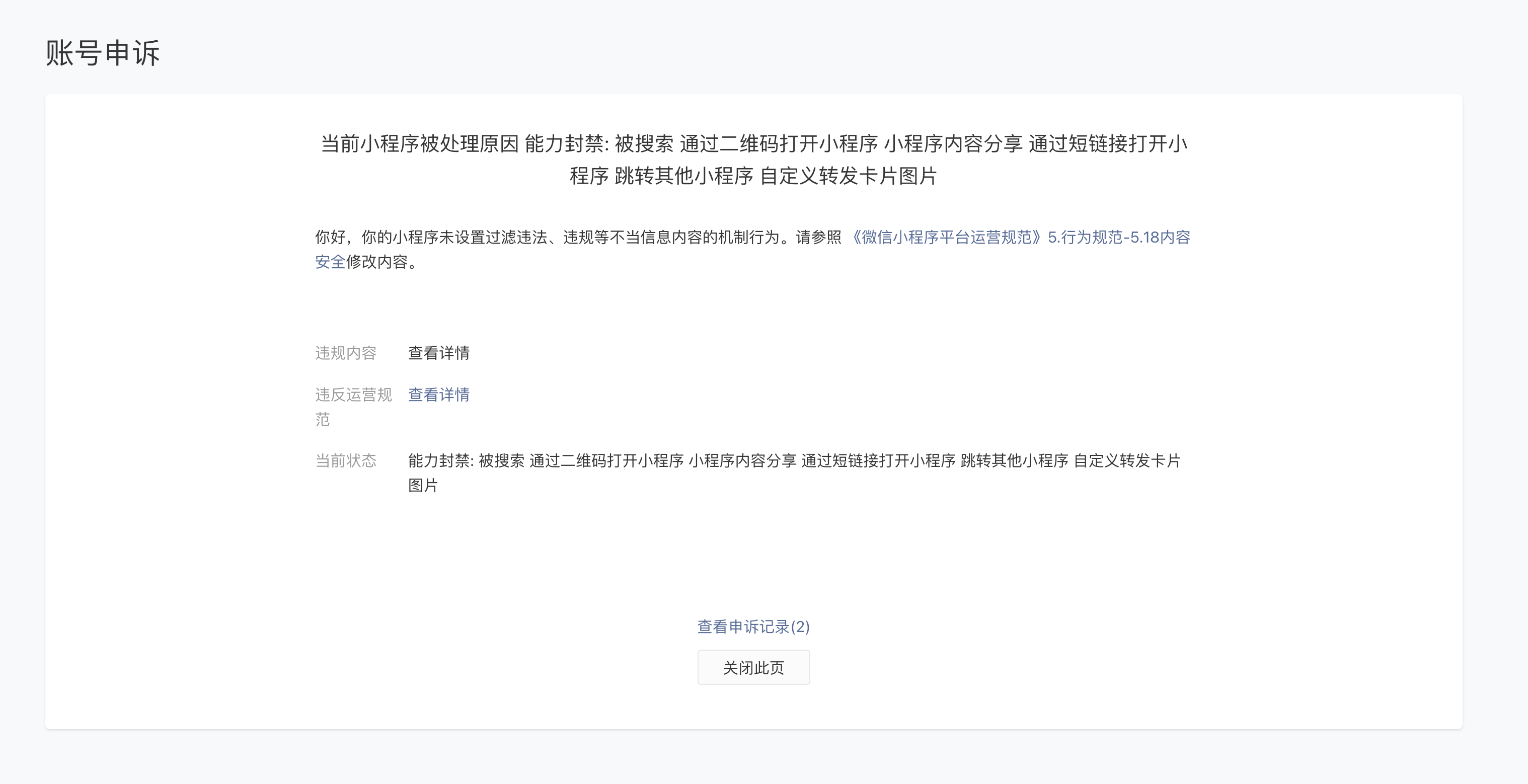Click 通过二维码打开小程序 in the 当前状态 row
This screenshot has width=1528, height=784.
tap(606, 460)
